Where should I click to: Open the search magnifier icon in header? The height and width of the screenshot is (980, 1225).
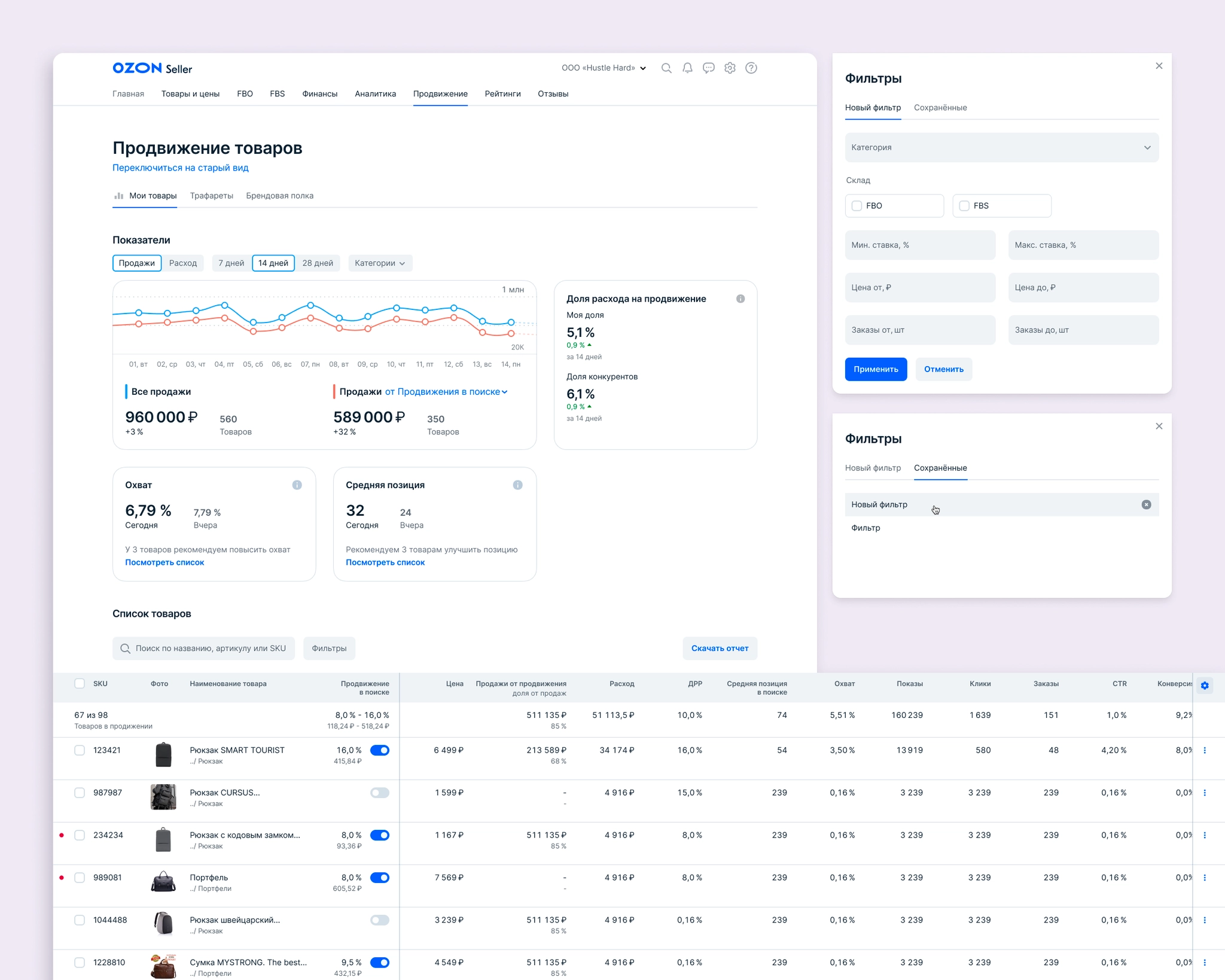pyautogui.click(x=666, y=68)
